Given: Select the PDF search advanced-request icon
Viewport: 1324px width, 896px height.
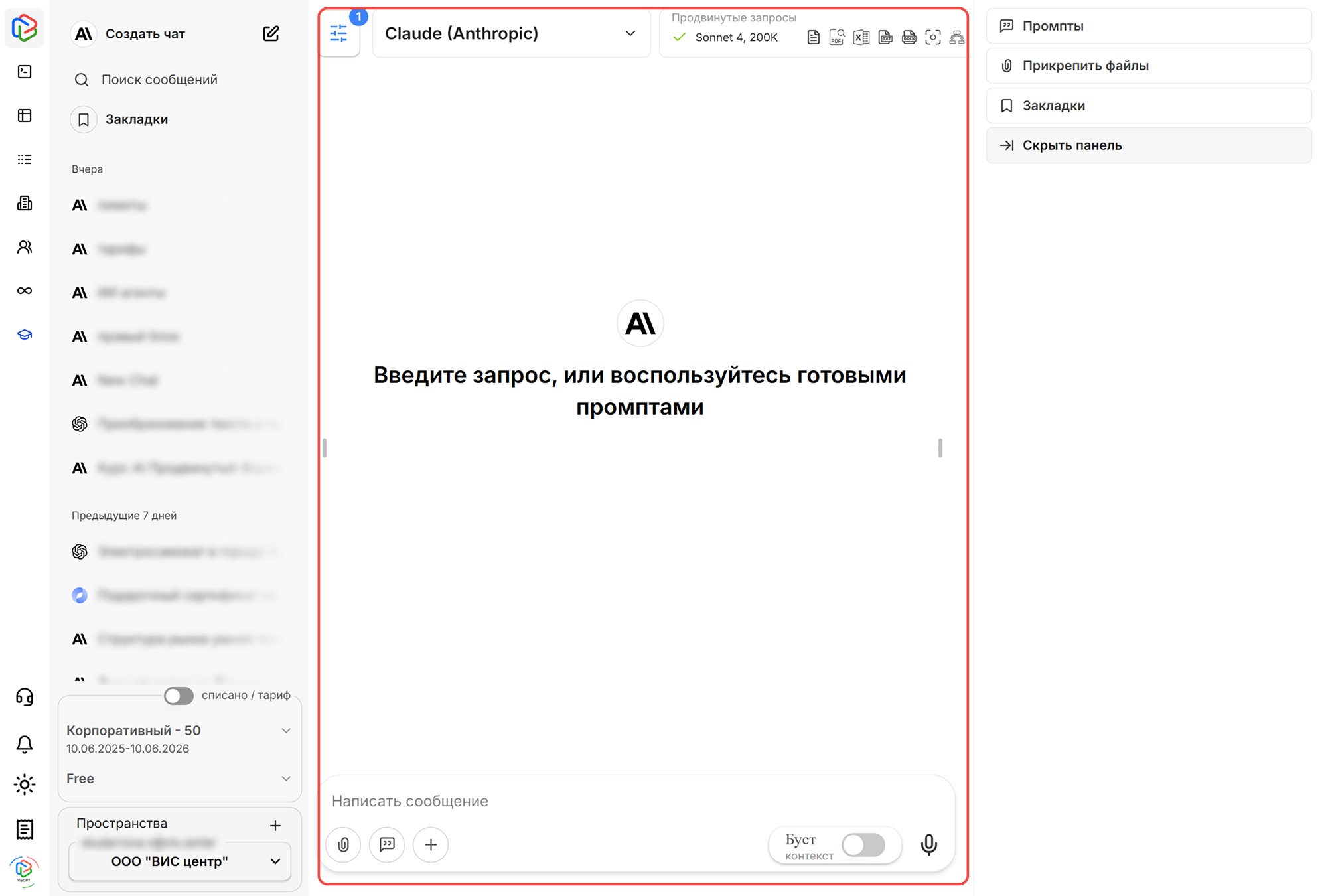Looking at the screenshot, I should 837,37.
